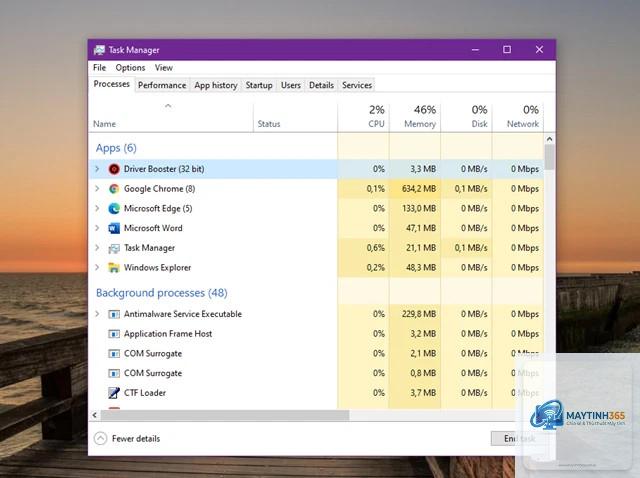Click Task Manager CPU value 0,6%
The width and height of the screenshot is (640, 478).
[x=376, y=248]
